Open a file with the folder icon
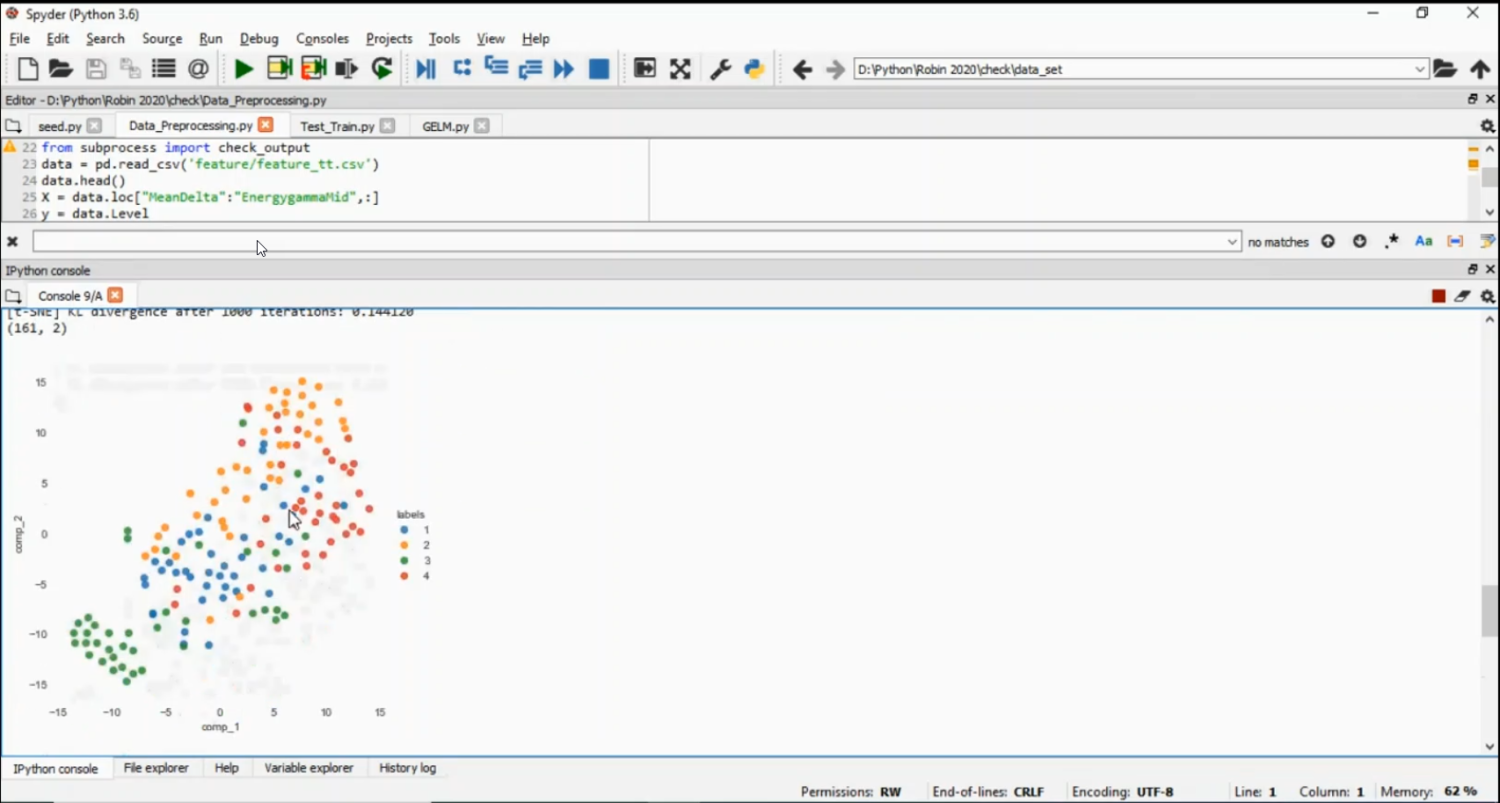The width and height of the screenshot is (1500, 803). (61, 69)
